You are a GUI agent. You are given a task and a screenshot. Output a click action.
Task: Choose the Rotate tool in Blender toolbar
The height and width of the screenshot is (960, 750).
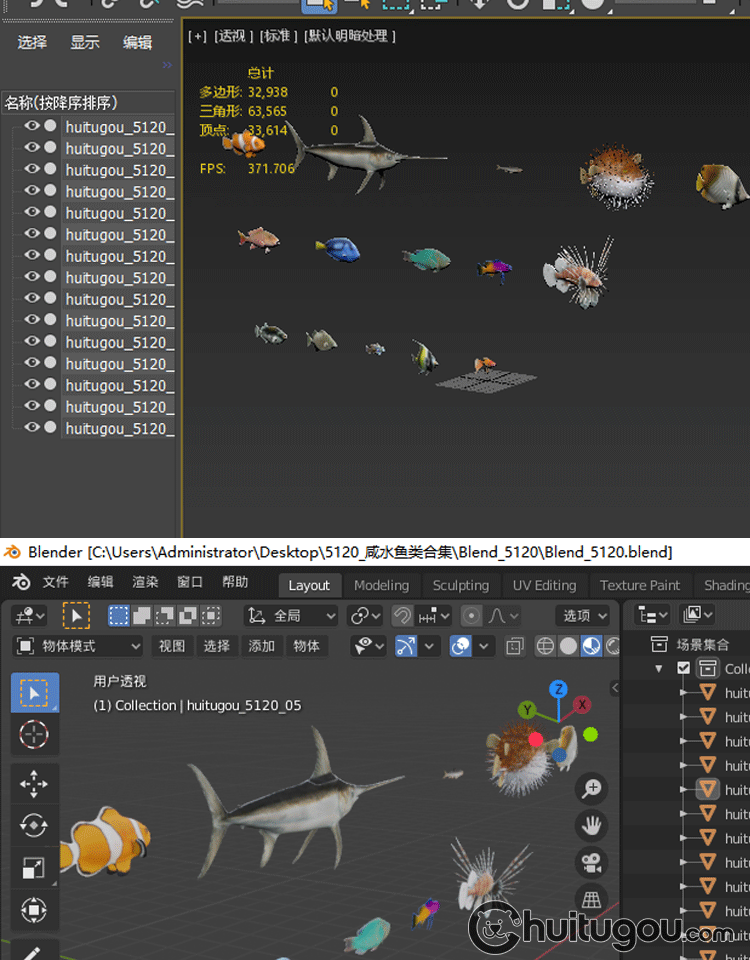(x=34, y=825)
